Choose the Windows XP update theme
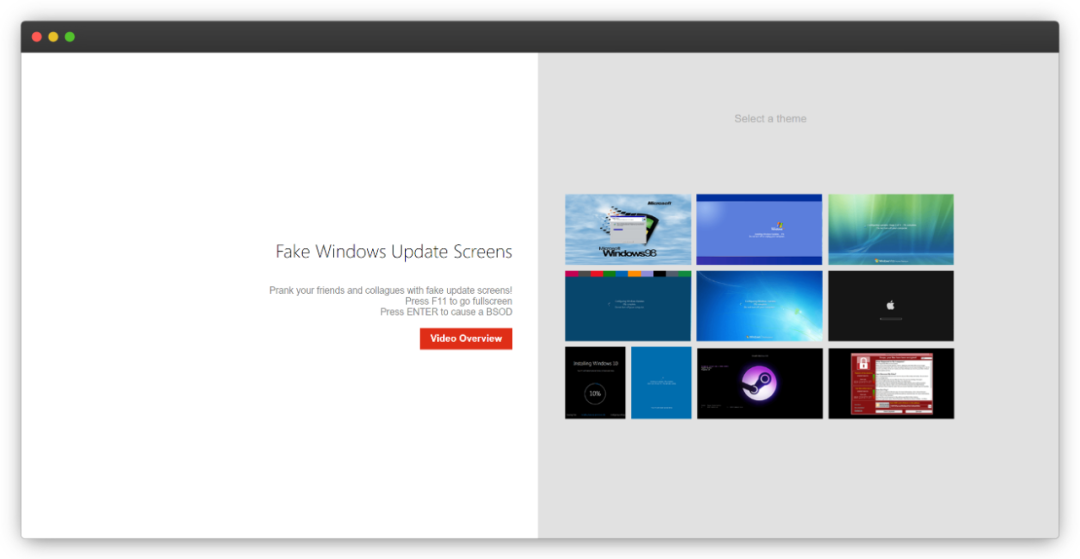 pyautogui.click(x=759, y=229)
